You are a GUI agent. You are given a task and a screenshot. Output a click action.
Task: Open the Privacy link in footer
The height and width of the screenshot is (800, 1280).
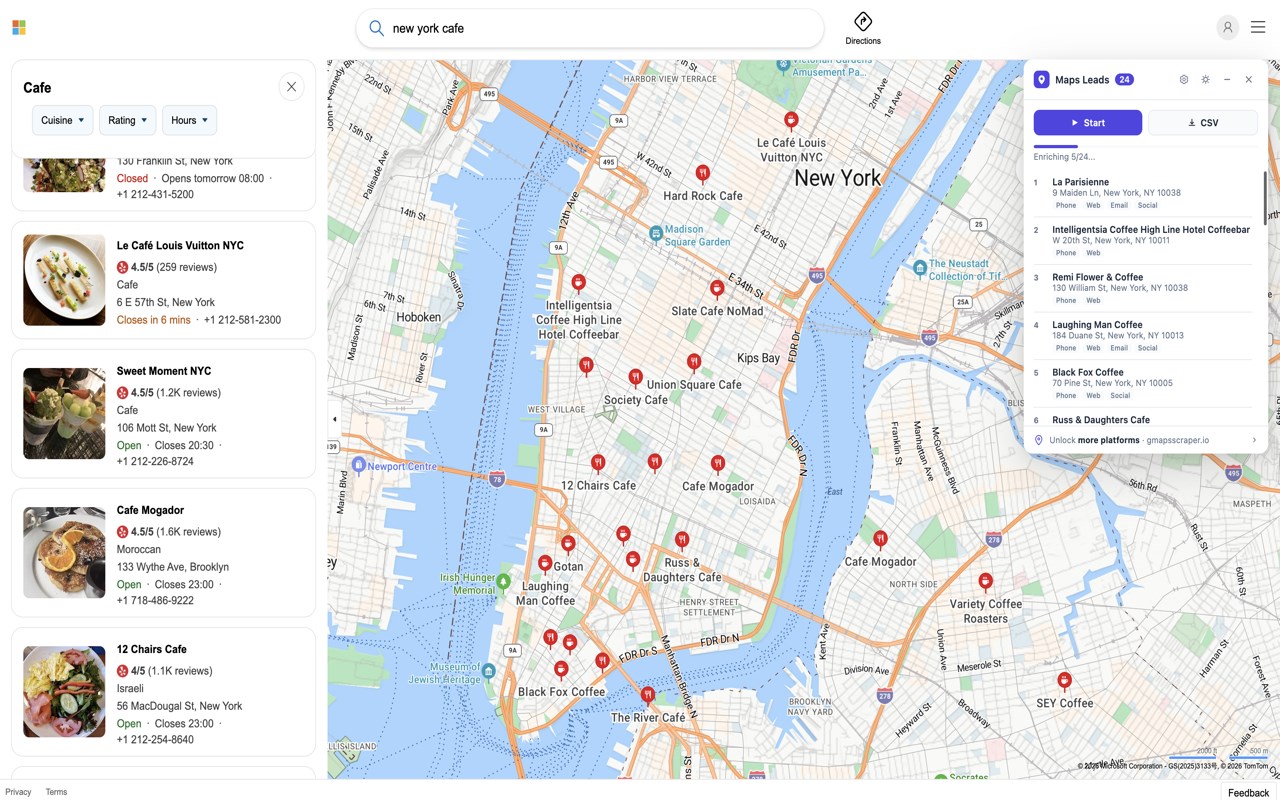(x=18, y=792)
